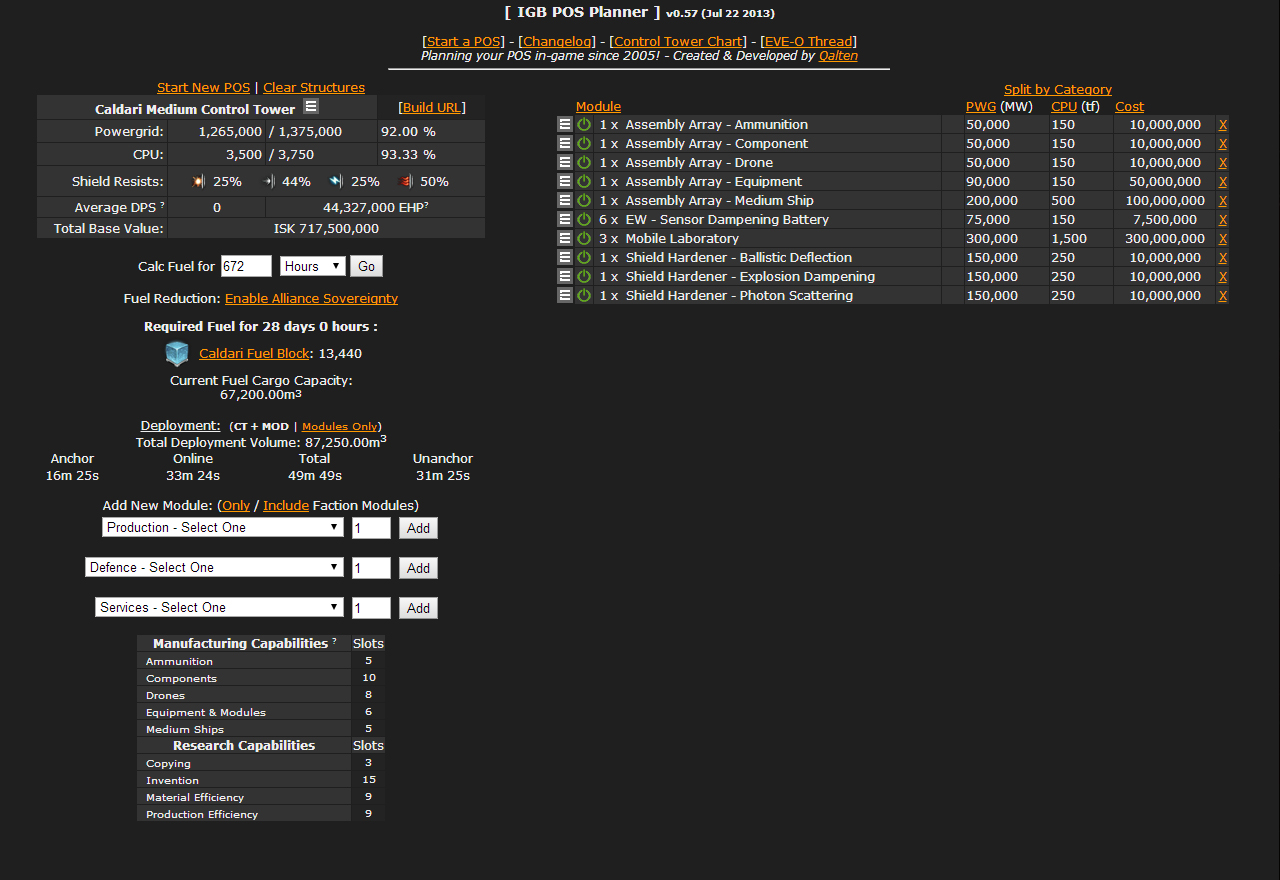Sort the table by PWG column
This screenshot has width=1280, height=880.
tap(981, 107)
